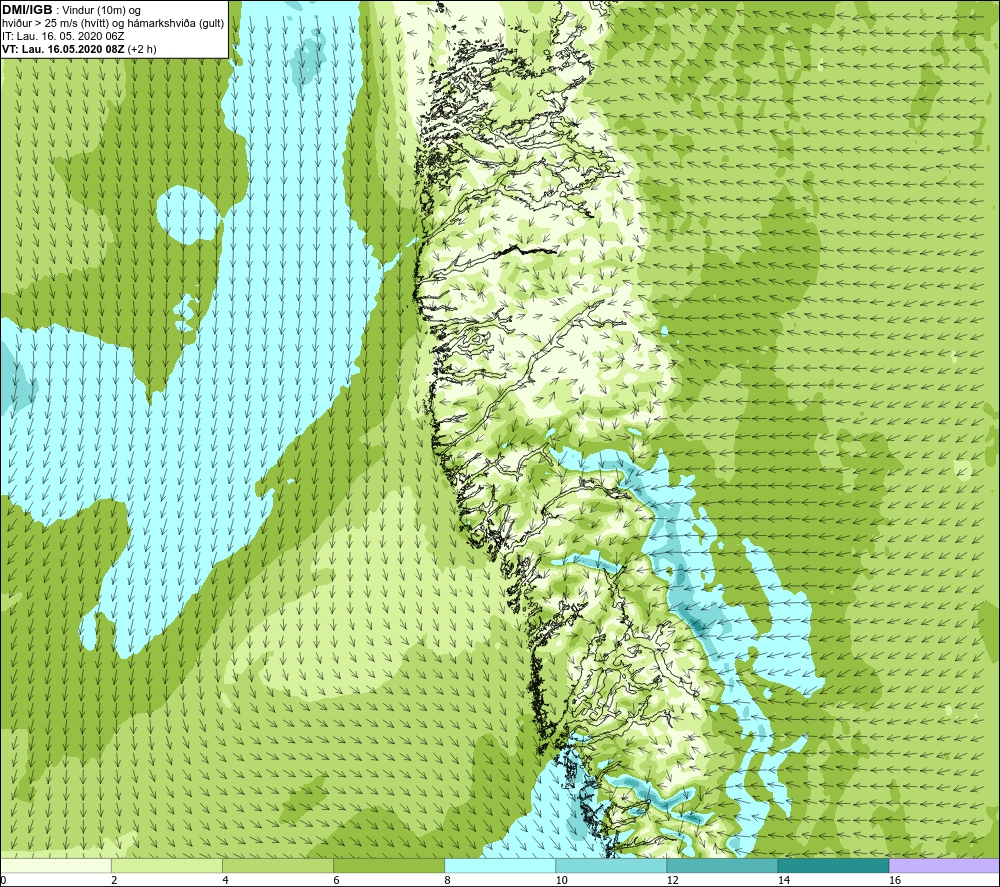Click the "0" label under the color scale
This screenshot has height=887, width=1000.
coord(3,881)
